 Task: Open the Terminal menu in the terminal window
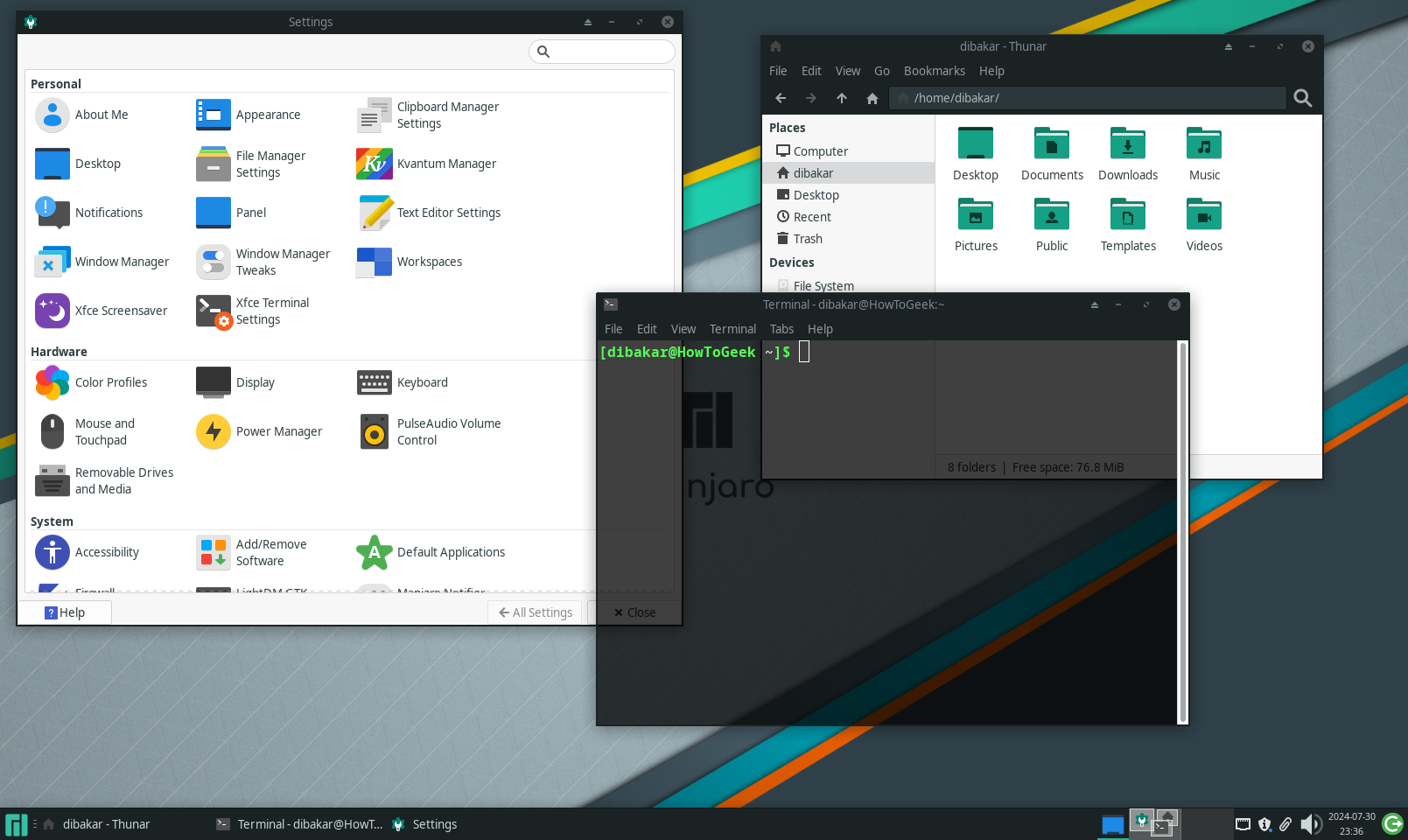point(732,329)
